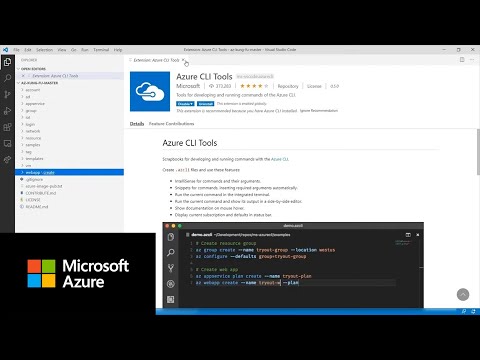
Task: Open notifications bell in status bar
Action: pos(473,311)
